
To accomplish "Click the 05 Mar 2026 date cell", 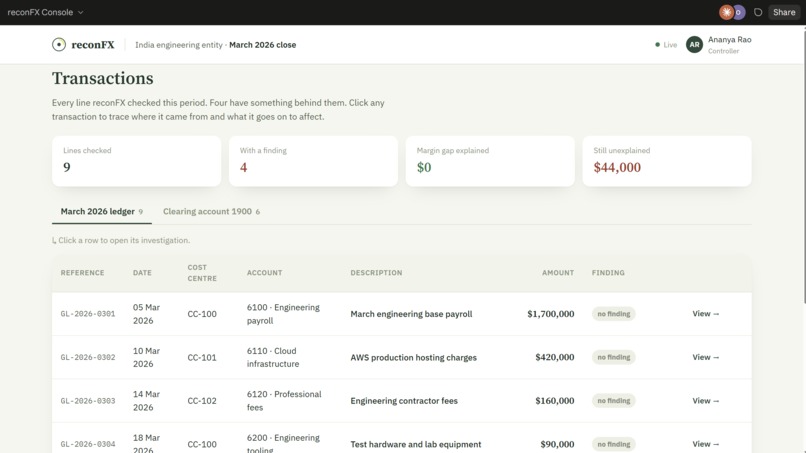I will click(x=146, y=314).
